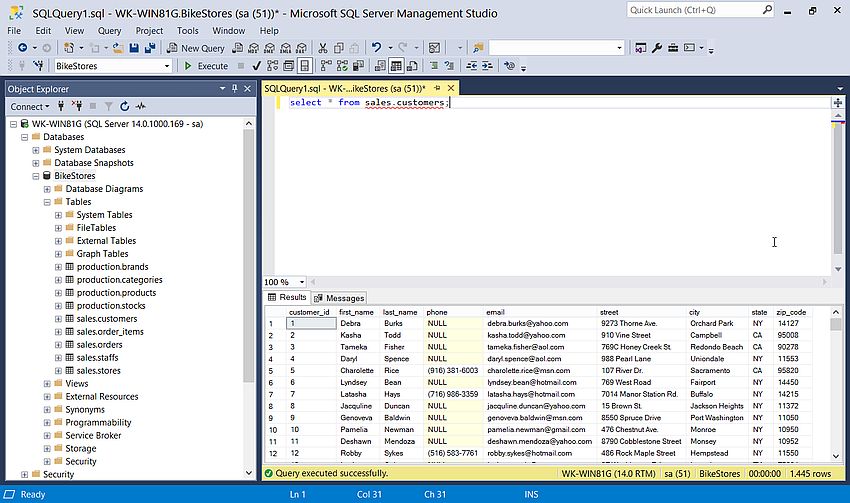Parse the query with the checkmark icon

(x=256, y=66)
